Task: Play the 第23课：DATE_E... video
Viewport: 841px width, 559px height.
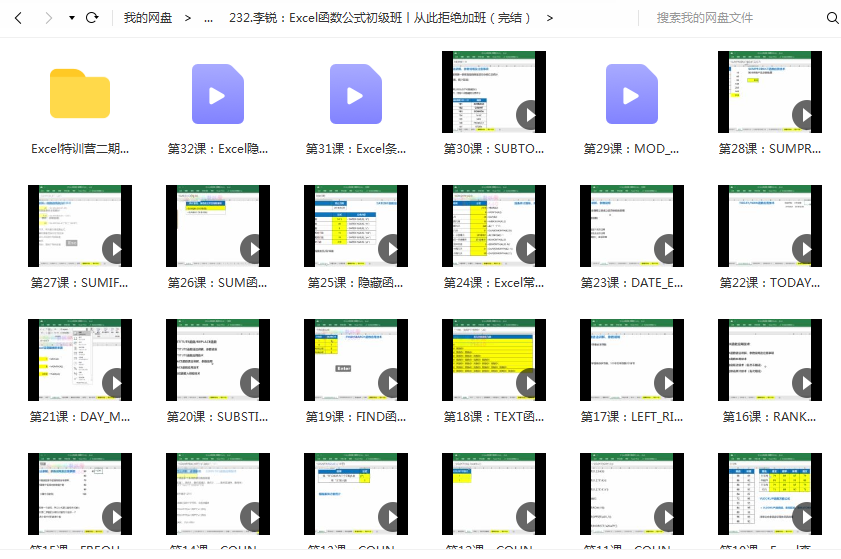Action: pyautogui.click(x=632, y=226)
